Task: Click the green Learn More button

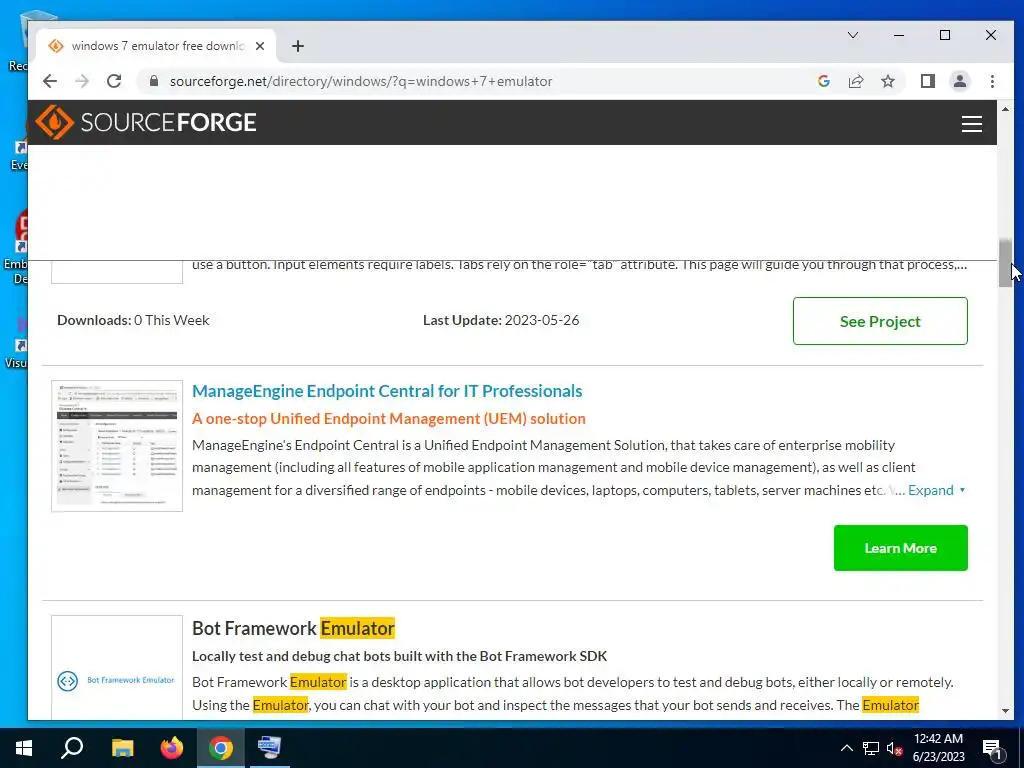Action: click(x=901, y=548)
